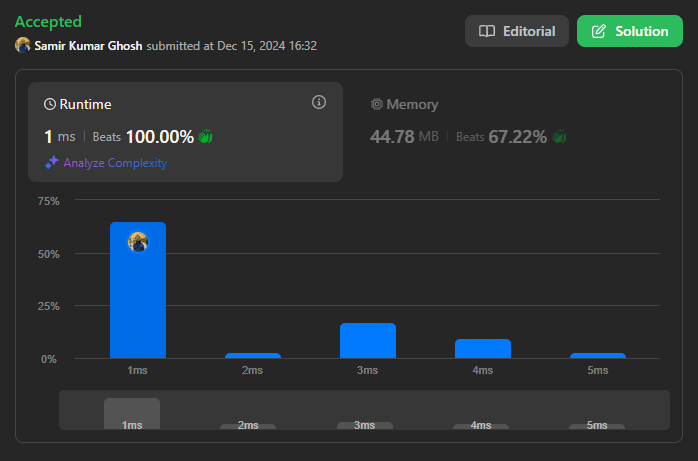Image resolution: width=698 pixels, height=461 pixels.
Task: Click the 4ms bar in the chart
Action: [483, 348]
